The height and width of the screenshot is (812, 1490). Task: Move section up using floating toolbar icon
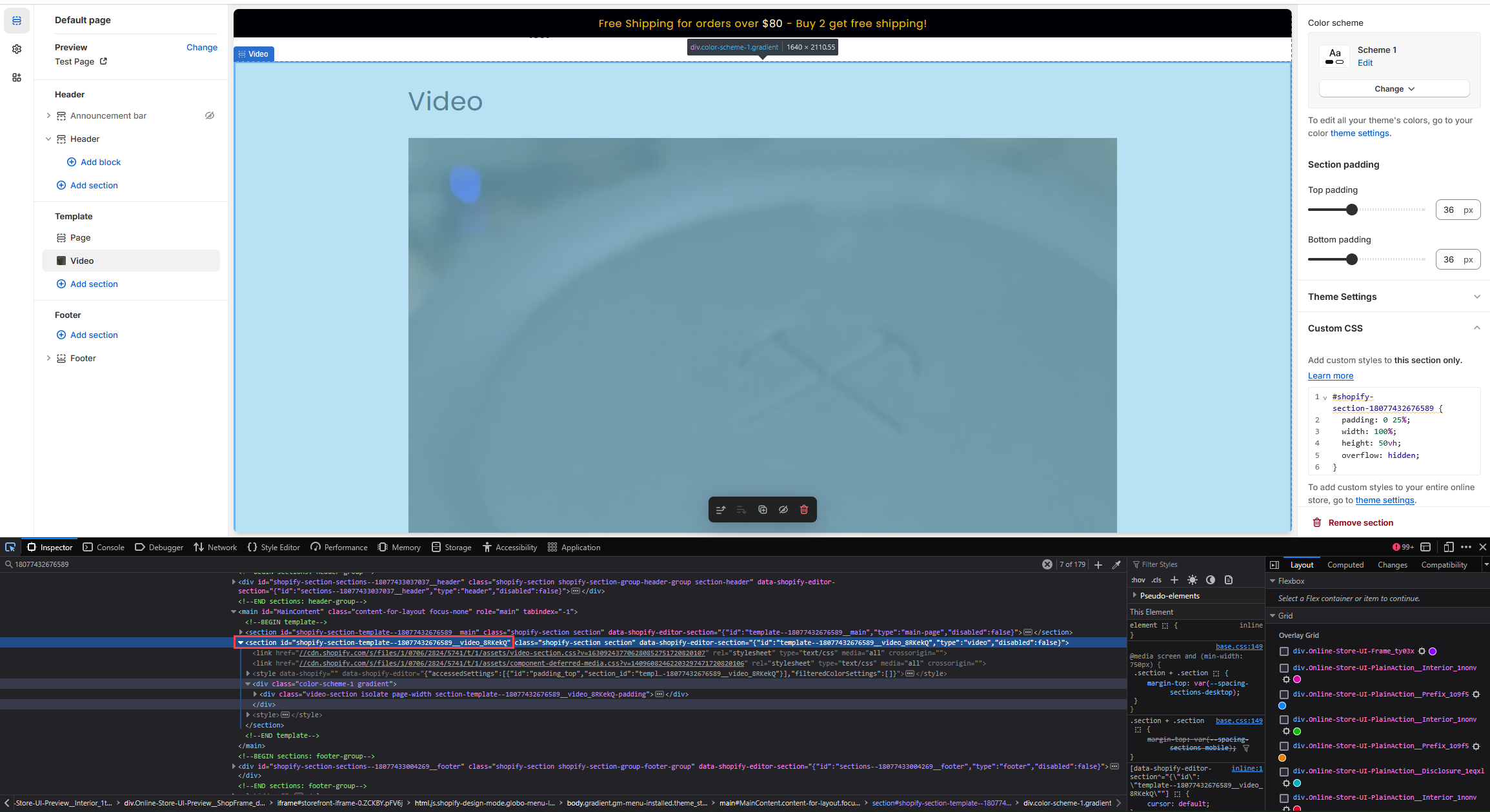point(721,510)
